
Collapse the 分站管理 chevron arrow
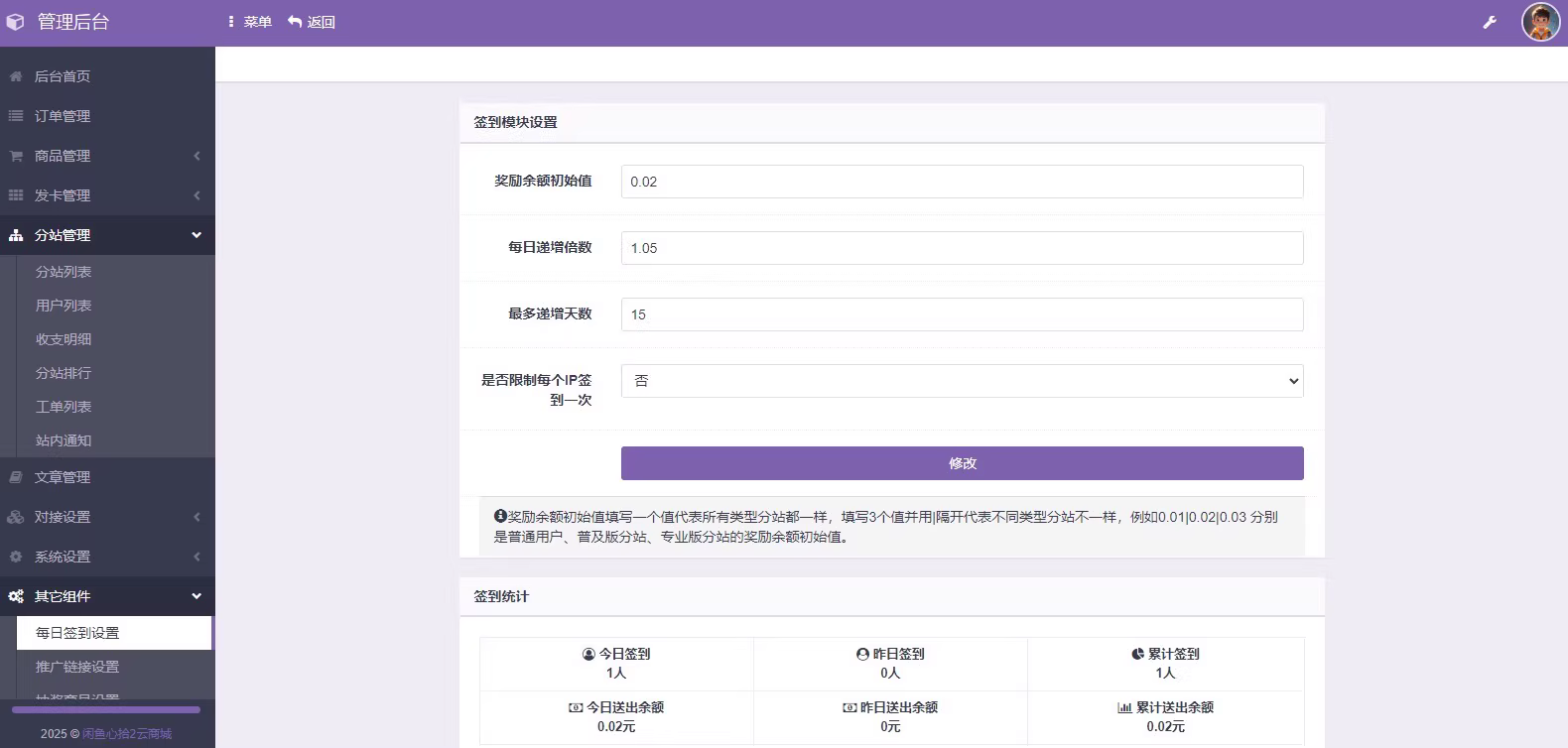196,235
